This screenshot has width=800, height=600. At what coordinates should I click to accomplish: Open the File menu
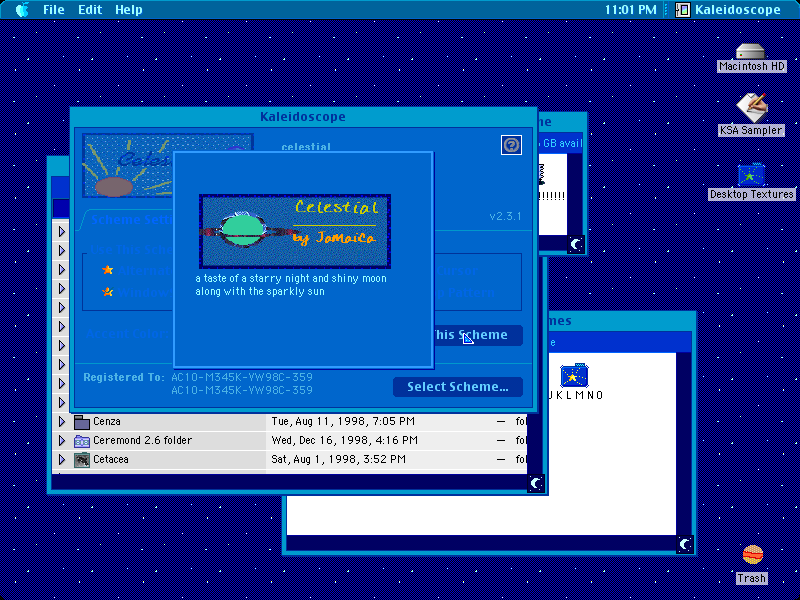[x=54, y=10]
